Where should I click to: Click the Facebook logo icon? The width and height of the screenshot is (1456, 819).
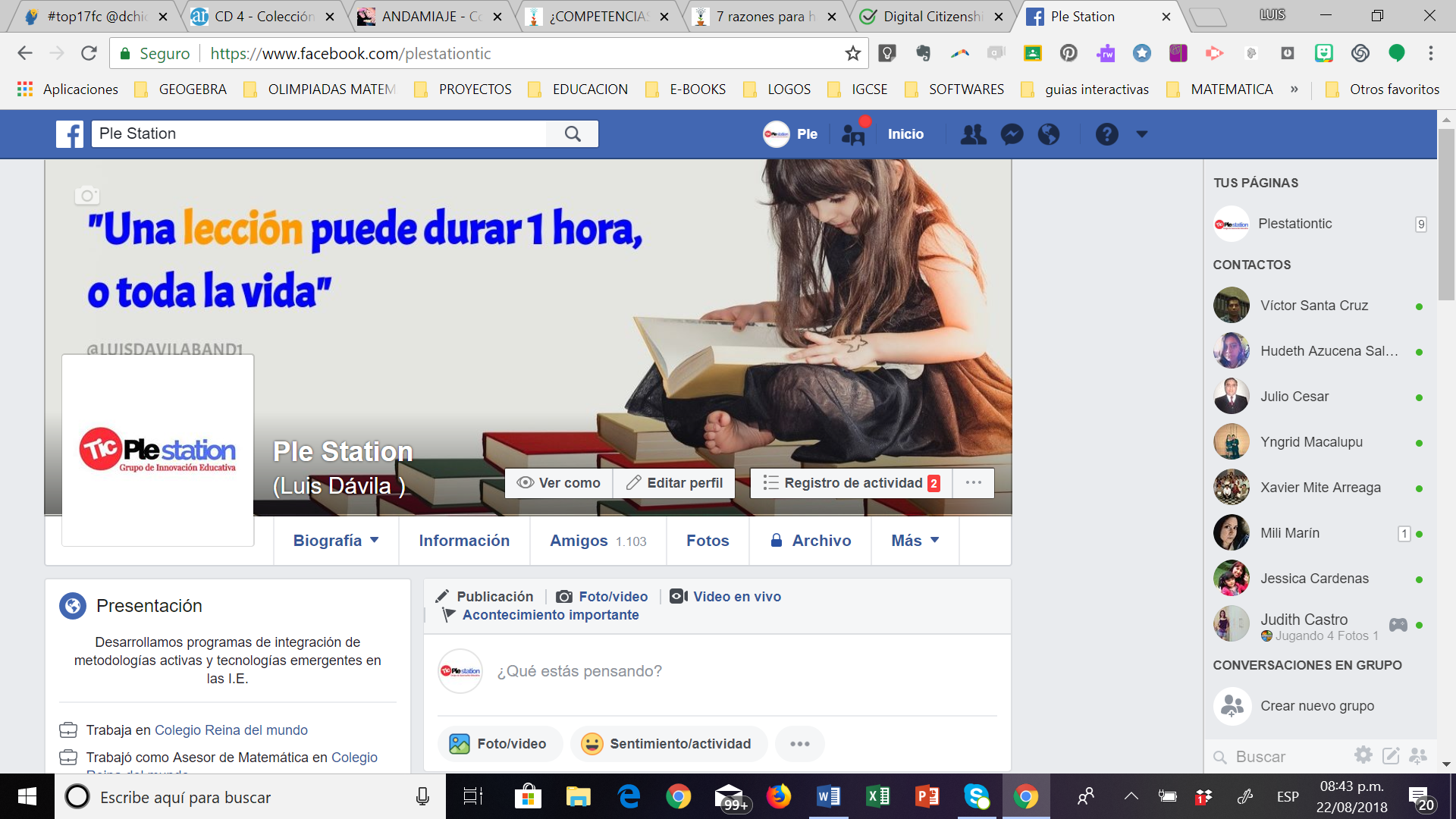pyautogui.click(x=70, y=134)
